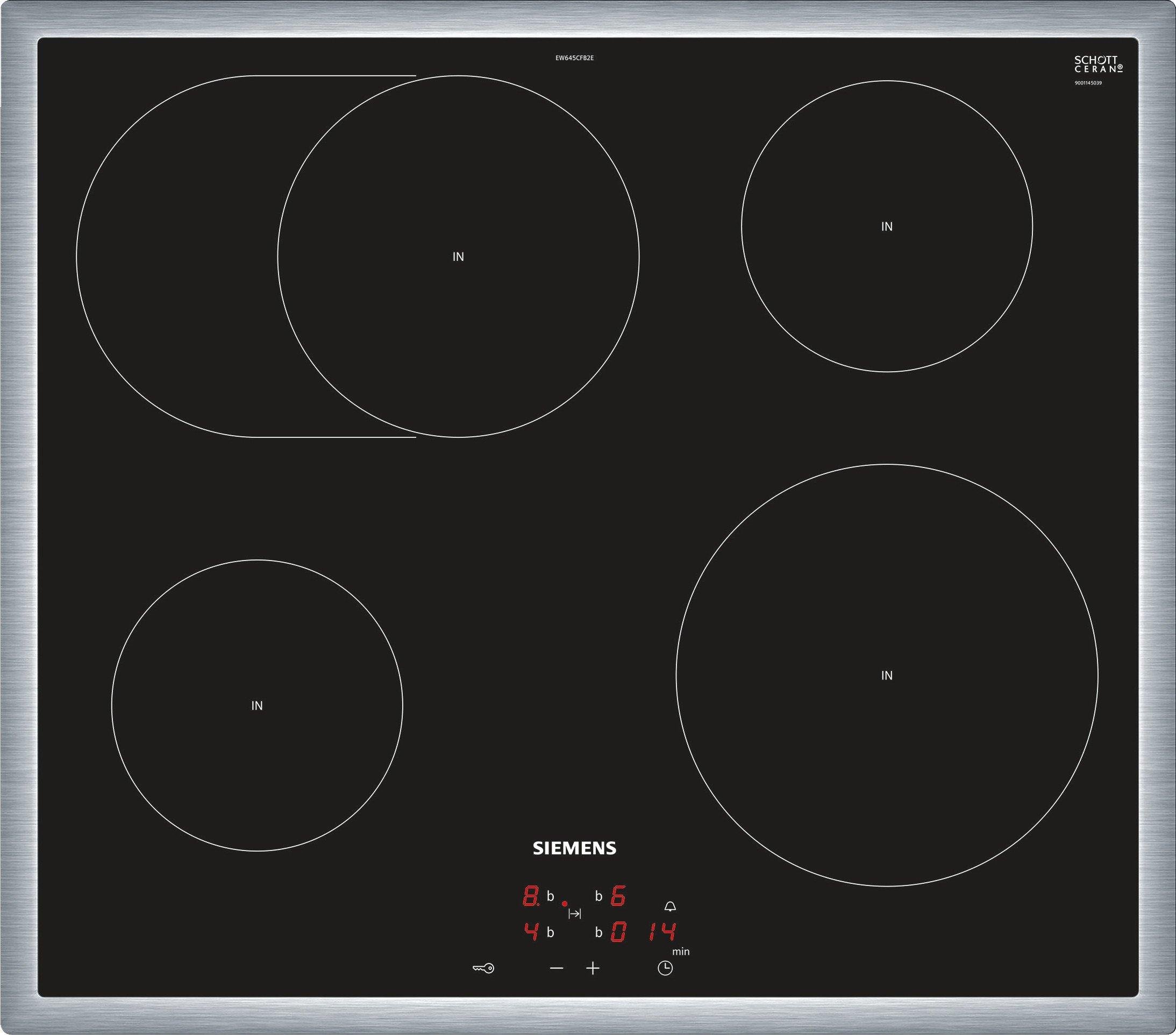Screen dimensions: 1176x1035
Task: Tap the minus button to decrease heat
Action: click(x=557, y=968)
